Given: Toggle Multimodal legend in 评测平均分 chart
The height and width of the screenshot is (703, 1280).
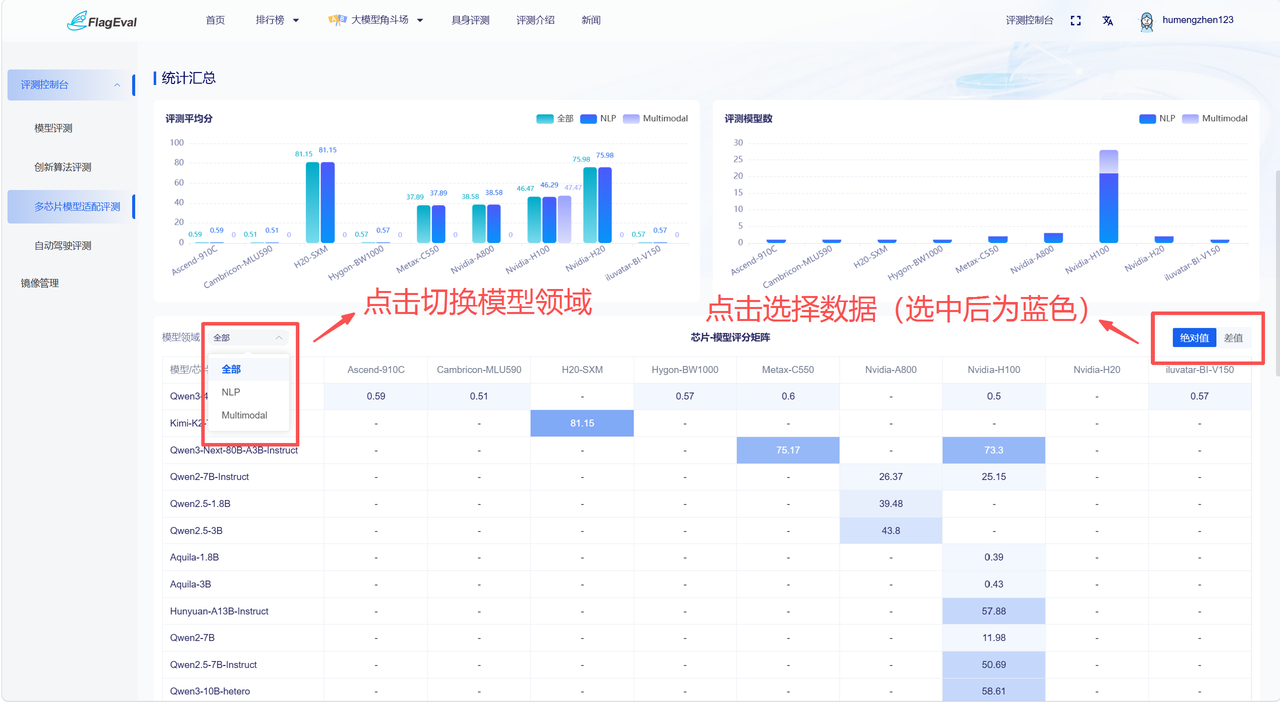Looking at the screenshot, I should pyautogui.click(x=655, y=118).
